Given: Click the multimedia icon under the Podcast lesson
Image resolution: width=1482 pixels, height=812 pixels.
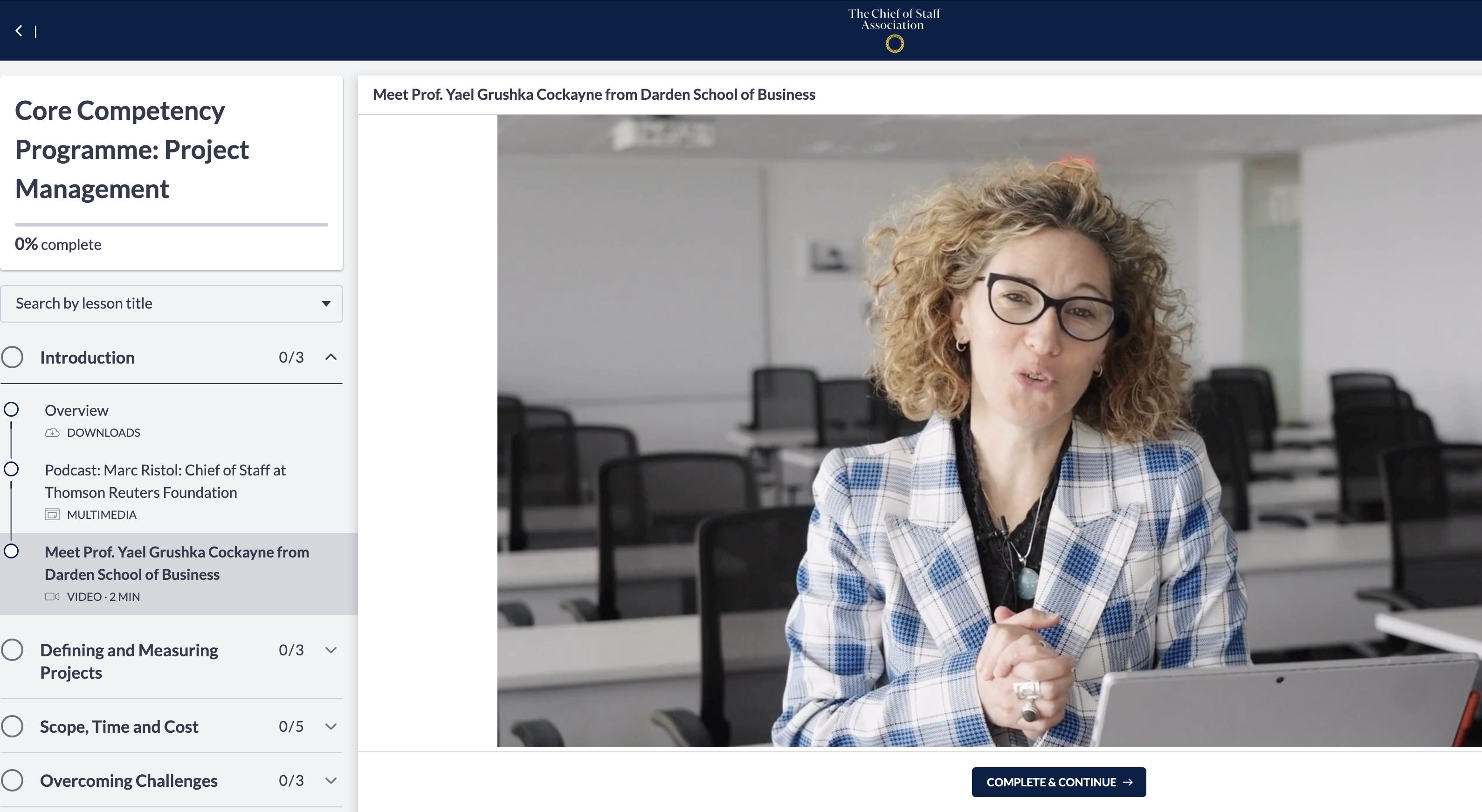Looking at the screenshot, I should pos(52,515).
